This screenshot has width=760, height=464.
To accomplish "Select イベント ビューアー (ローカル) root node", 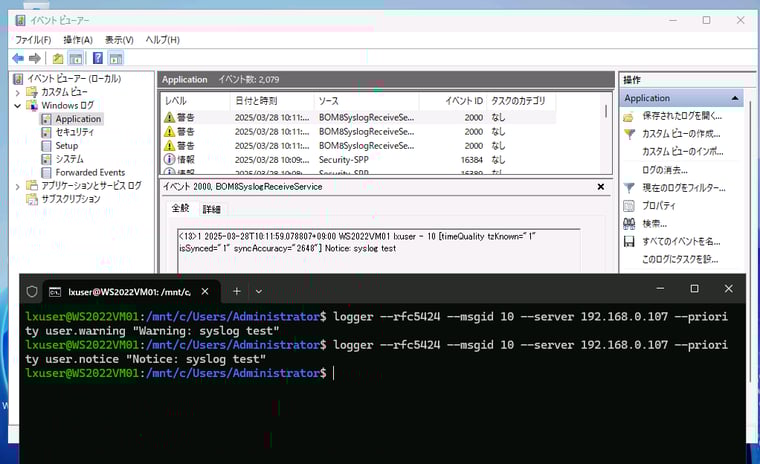I will [x=74, y=79].
